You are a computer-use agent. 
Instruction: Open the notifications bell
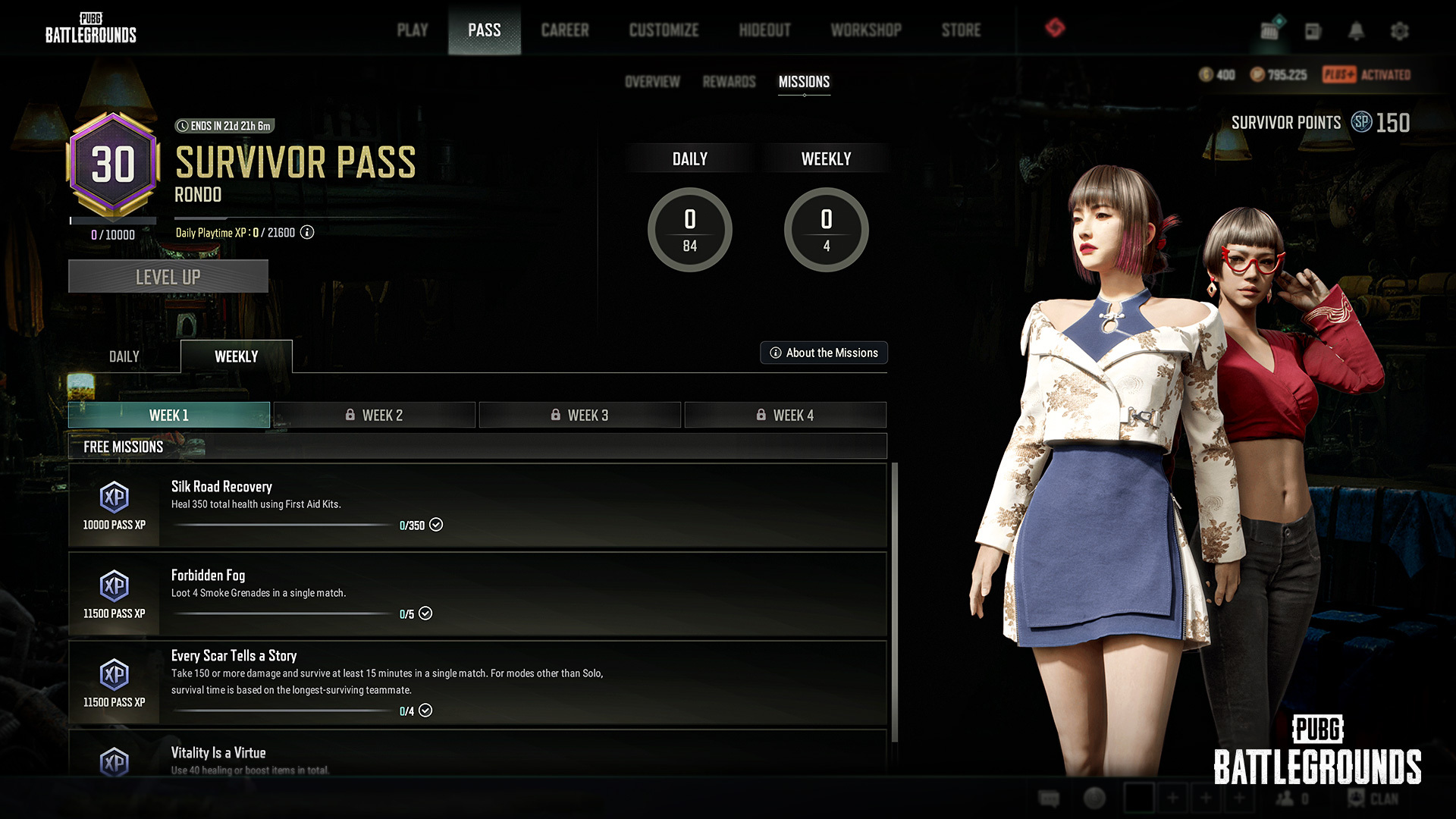(1356, 31)
